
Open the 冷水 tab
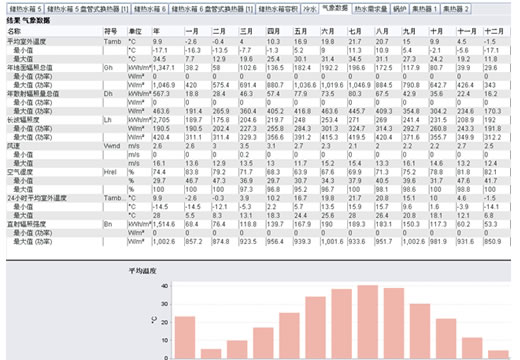click(310, 9)
